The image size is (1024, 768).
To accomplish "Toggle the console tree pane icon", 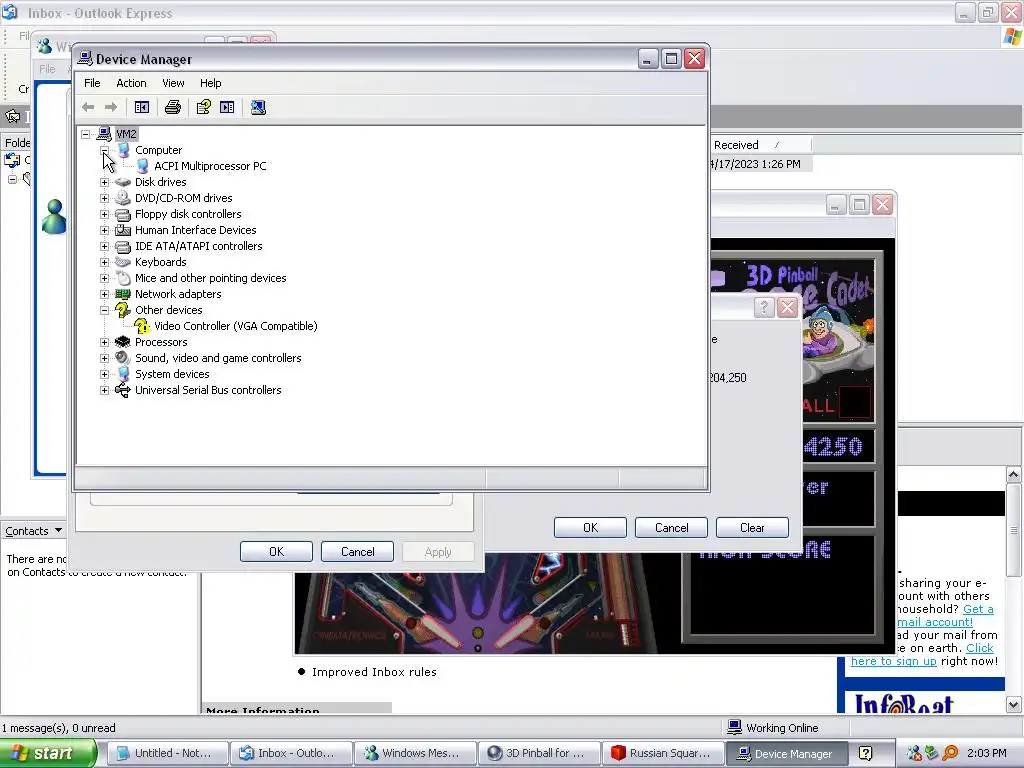I will point(142,107).
